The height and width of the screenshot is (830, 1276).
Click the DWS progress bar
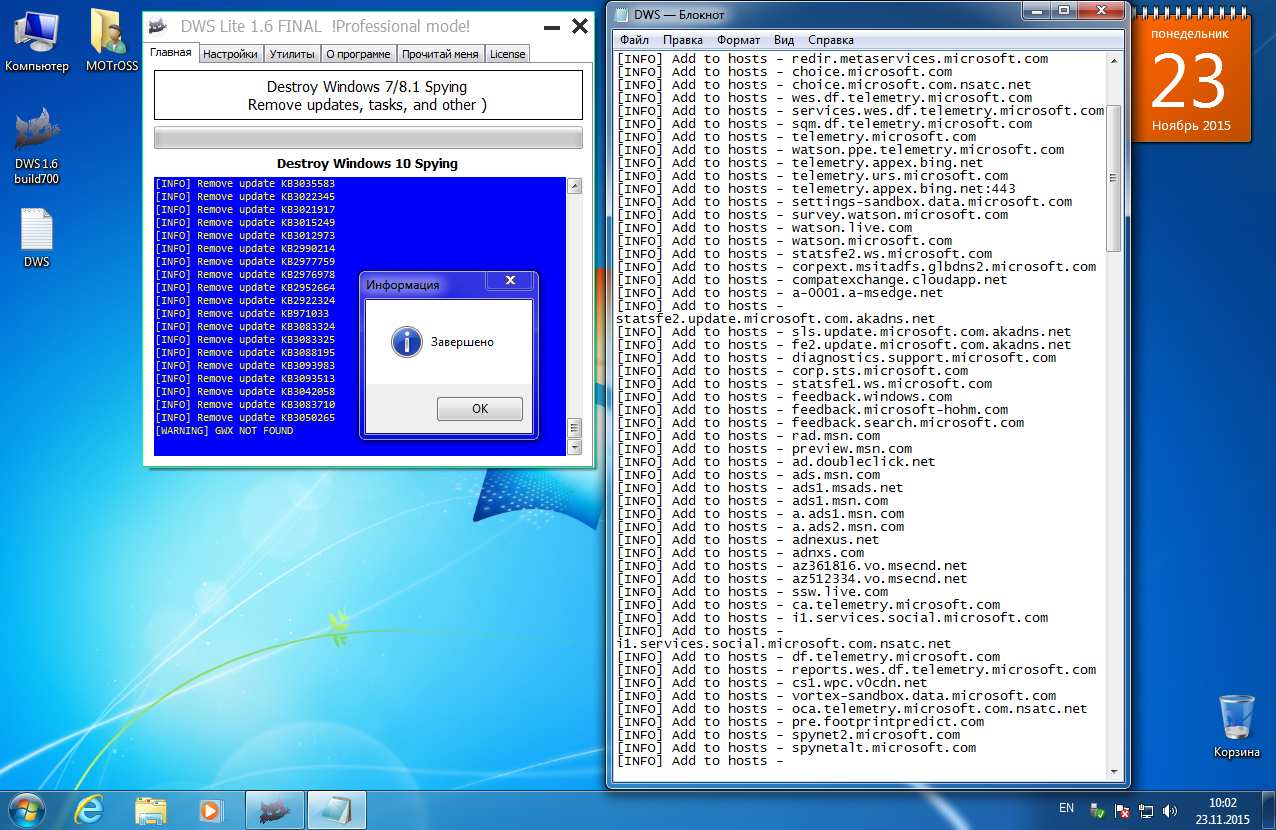pos(368,138)
